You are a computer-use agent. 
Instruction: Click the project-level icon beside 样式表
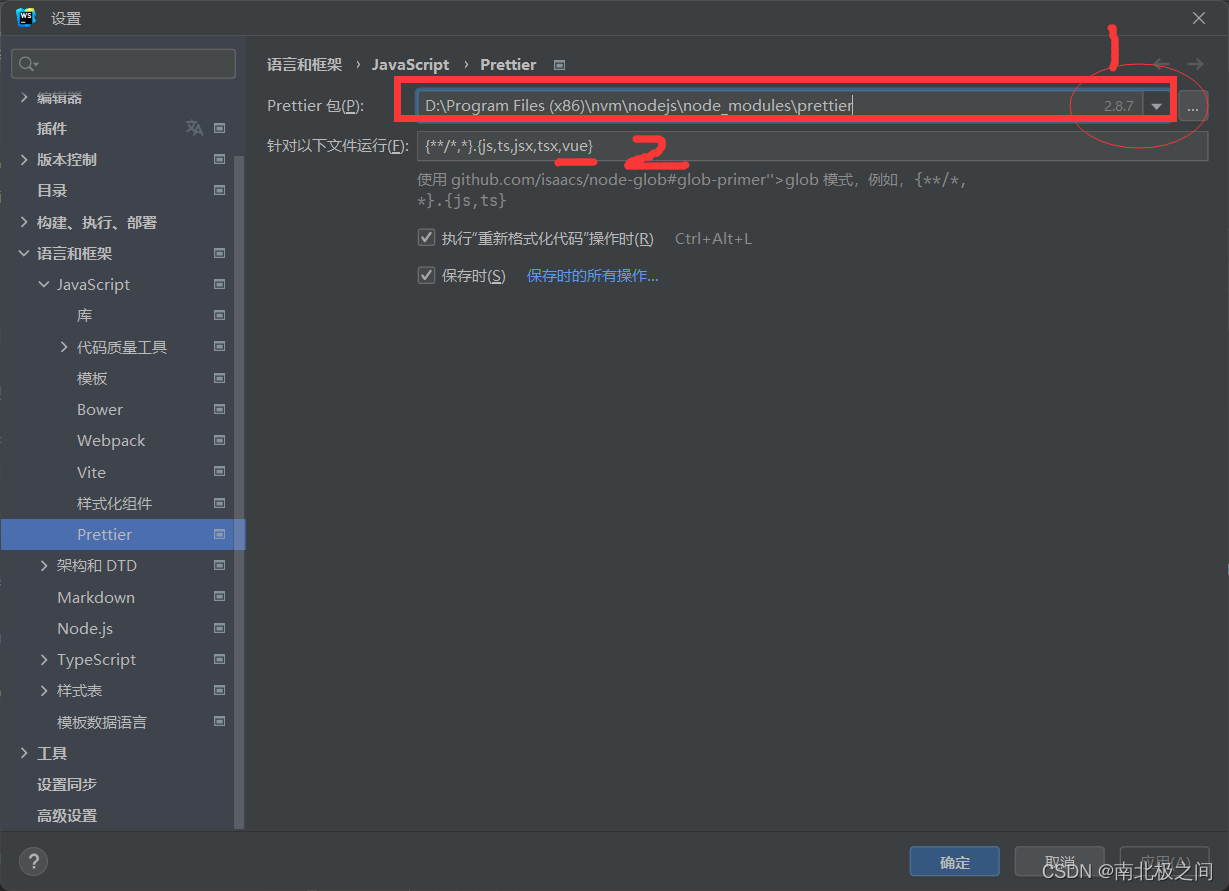220,690
